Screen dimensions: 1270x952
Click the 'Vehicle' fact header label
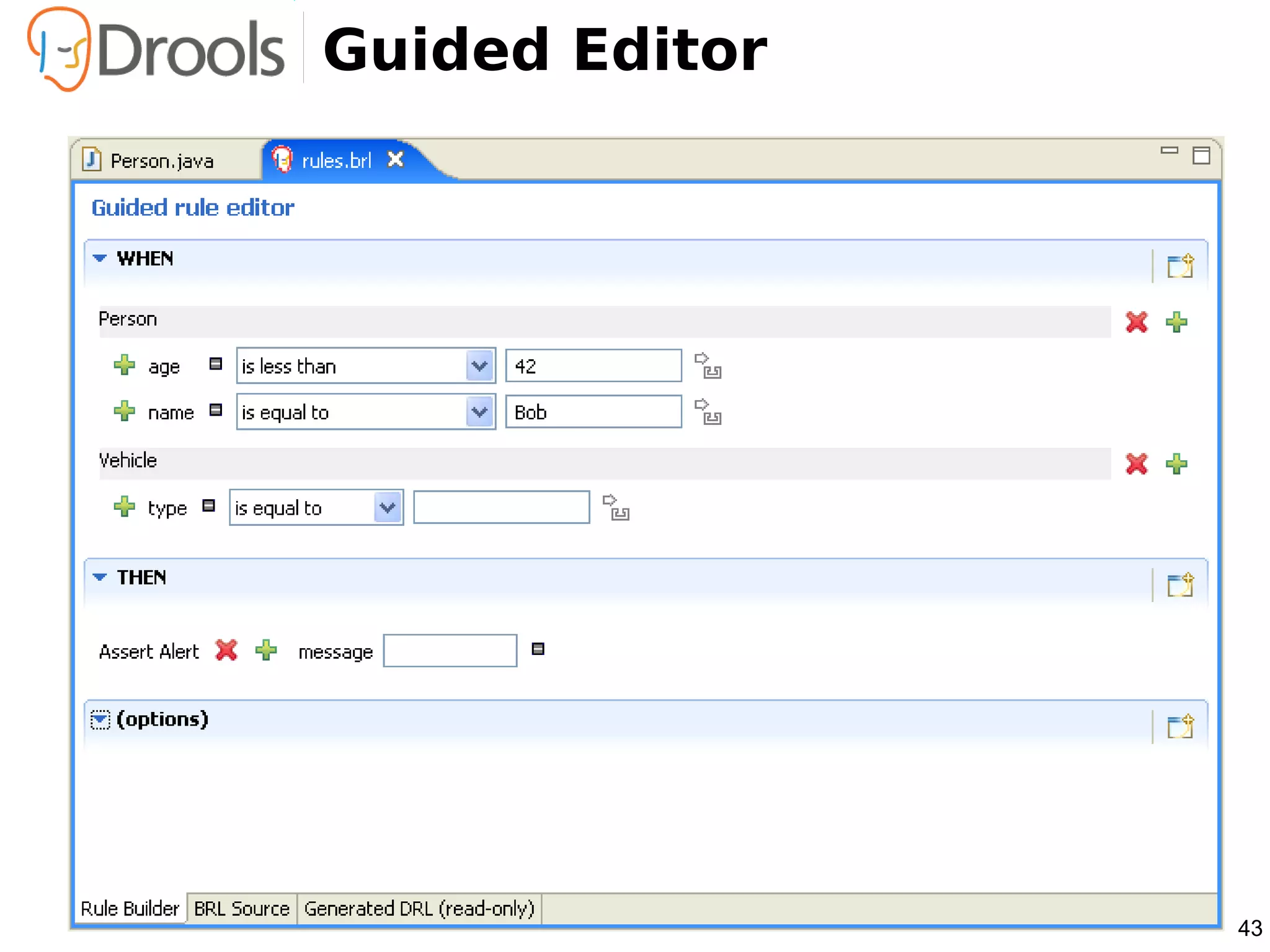(128, 460)
